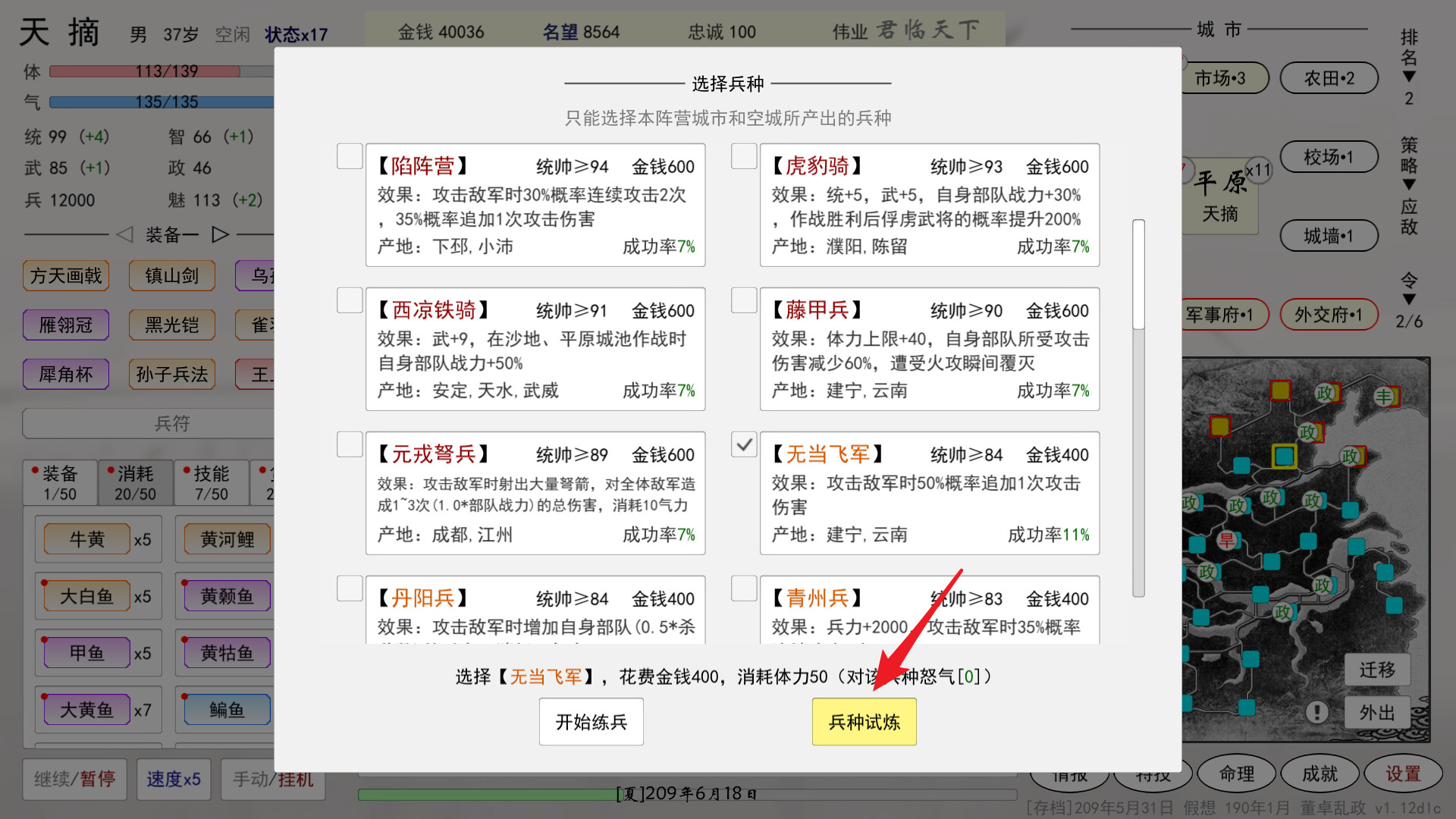The image size is (1456, 819).
Task: Click the yellow-outlined selected city on map
Action: tap(1284, 456)
